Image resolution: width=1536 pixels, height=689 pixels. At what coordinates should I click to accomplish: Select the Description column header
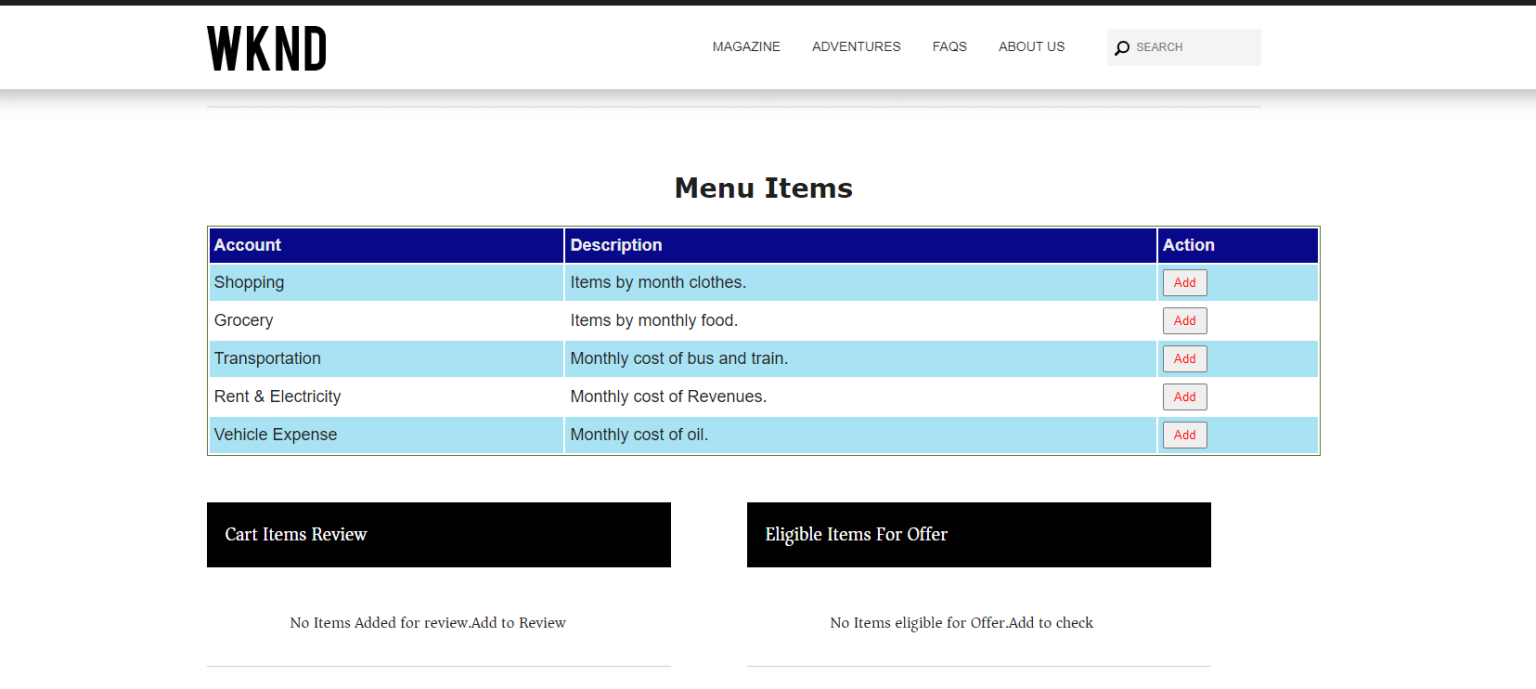[x=616, y=245]
